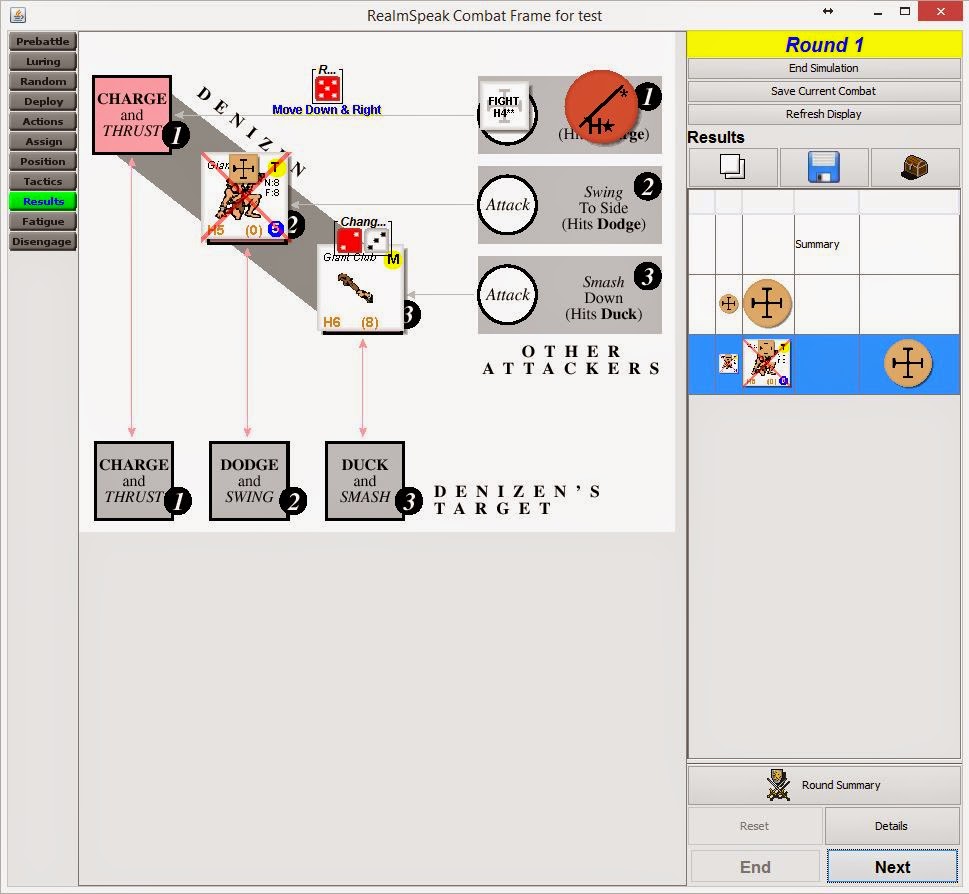The width and height of the screenshot is (969, 894).
Task: Click the blue floppy disk save icon
Action: click(x=823, y=167)
